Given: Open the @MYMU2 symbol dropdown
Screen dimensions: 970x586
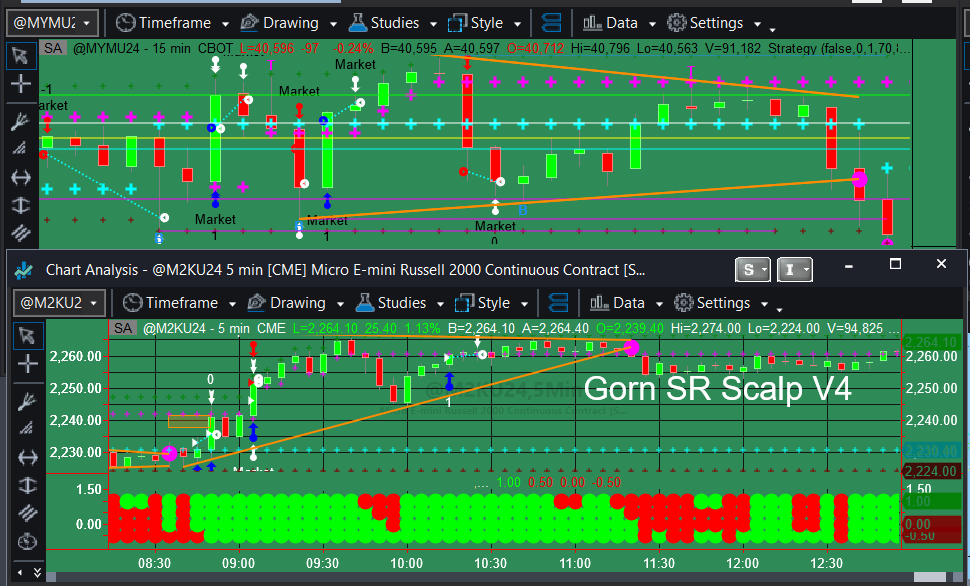Looking at the screenshot, I should [x=51, y=21].
